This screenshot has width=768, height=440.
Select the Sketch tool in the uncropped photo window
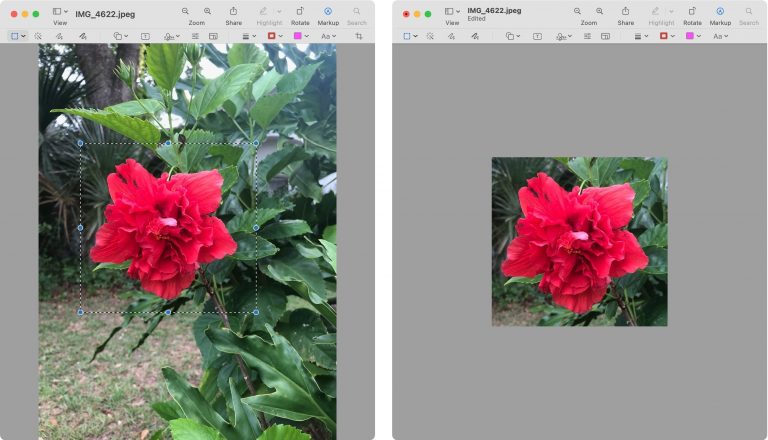coord(59,36)
